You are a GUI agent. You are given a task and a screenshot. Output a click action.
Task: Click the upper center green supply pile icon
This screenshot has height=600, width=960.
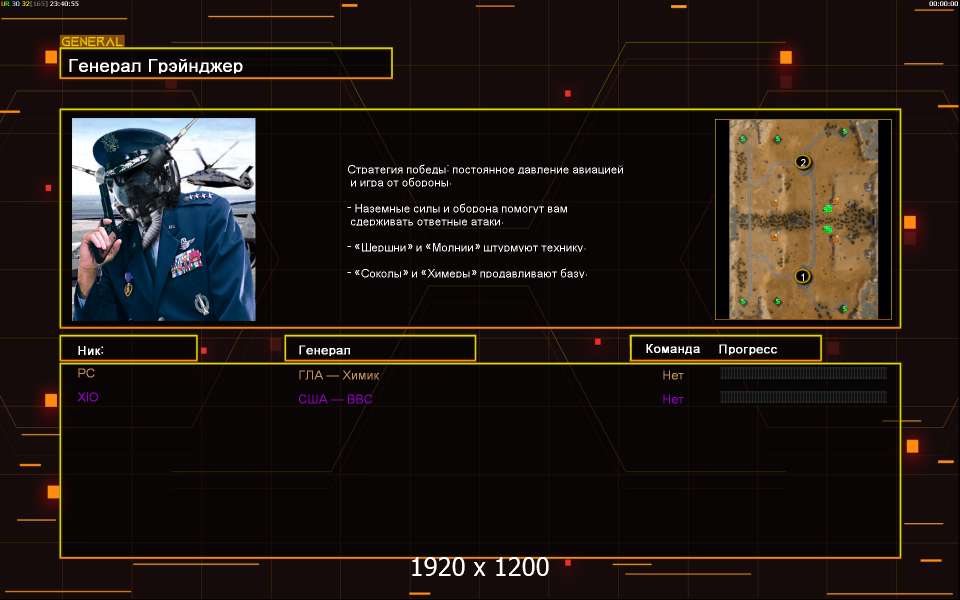[827, 208]
